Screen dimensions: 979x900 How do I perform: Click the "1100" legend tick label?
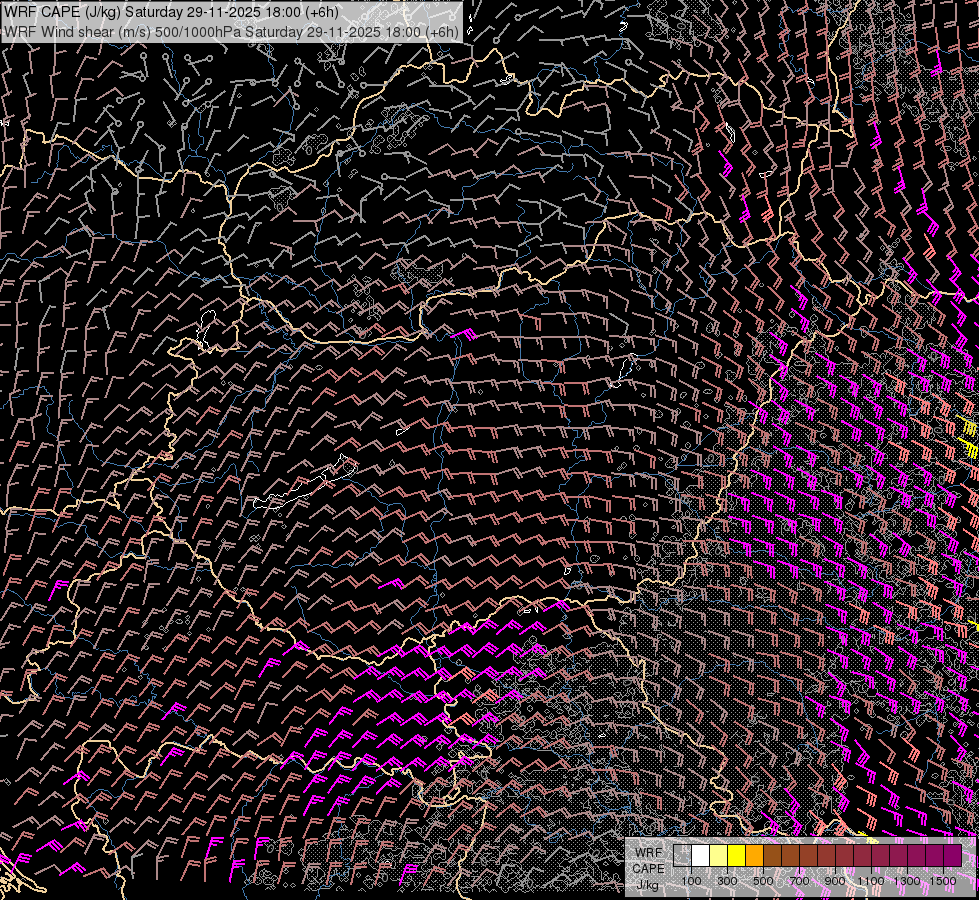(x=871, y=881)
